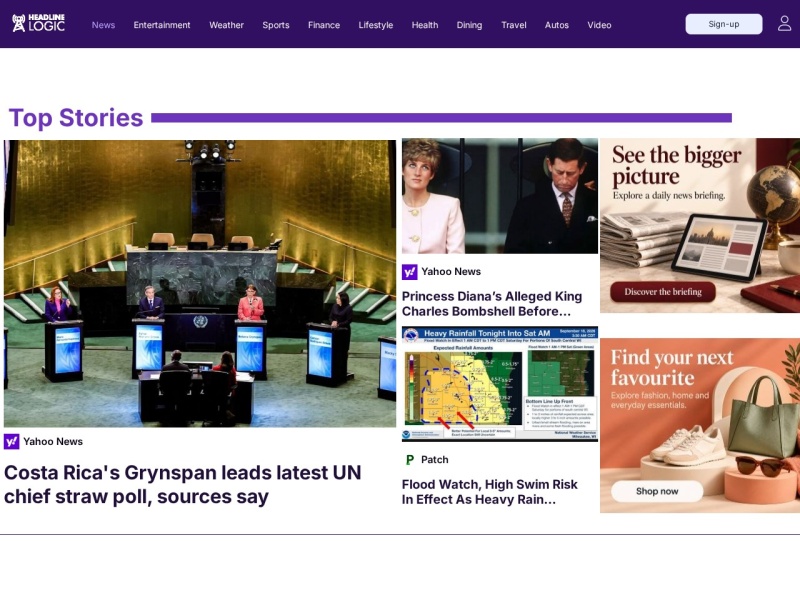Navigate to Finance
800x600 pixels.
click(324, 25)
